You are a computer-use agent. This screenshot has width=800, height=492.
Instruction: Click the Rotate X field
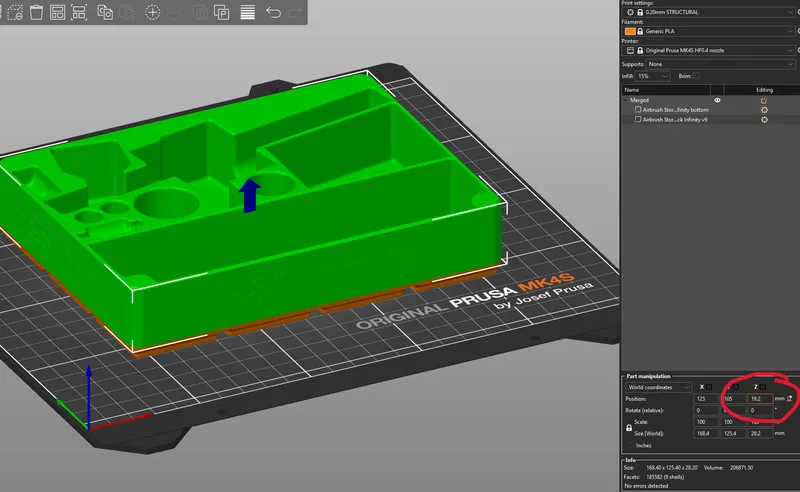click(x=706, y=410)
